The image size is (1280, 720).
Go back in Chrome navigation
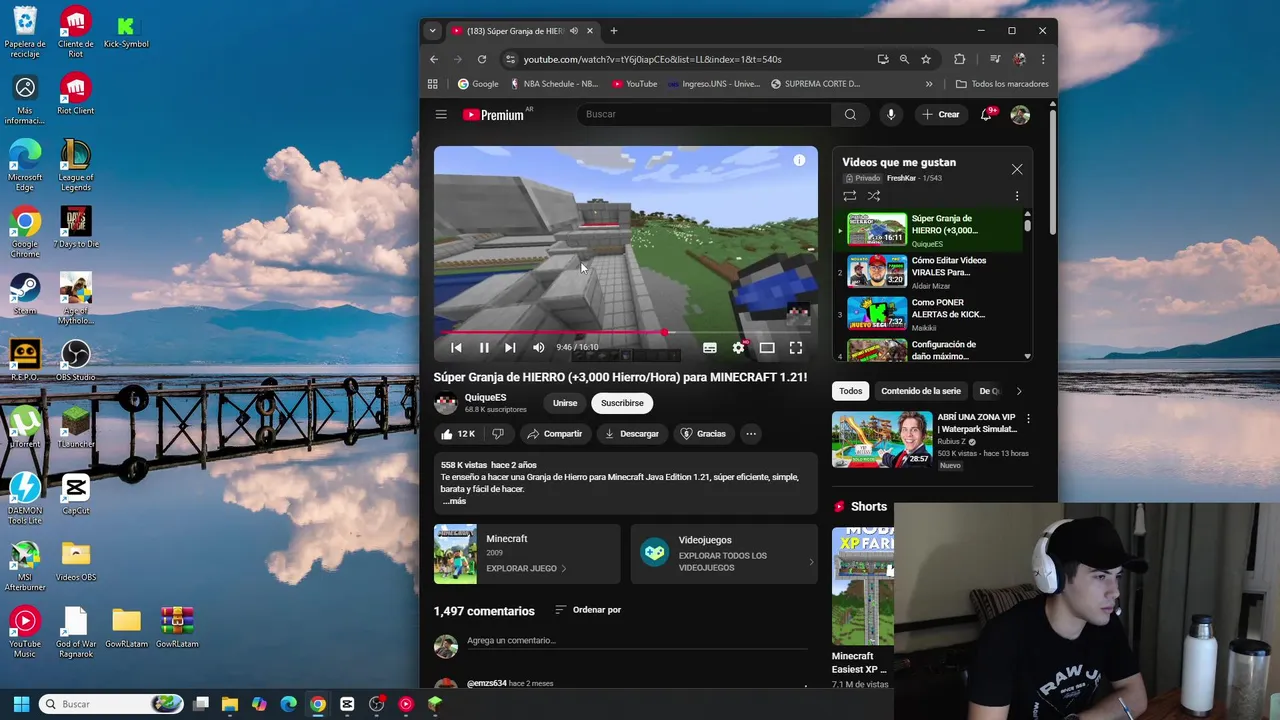click(x=434, y=59)
